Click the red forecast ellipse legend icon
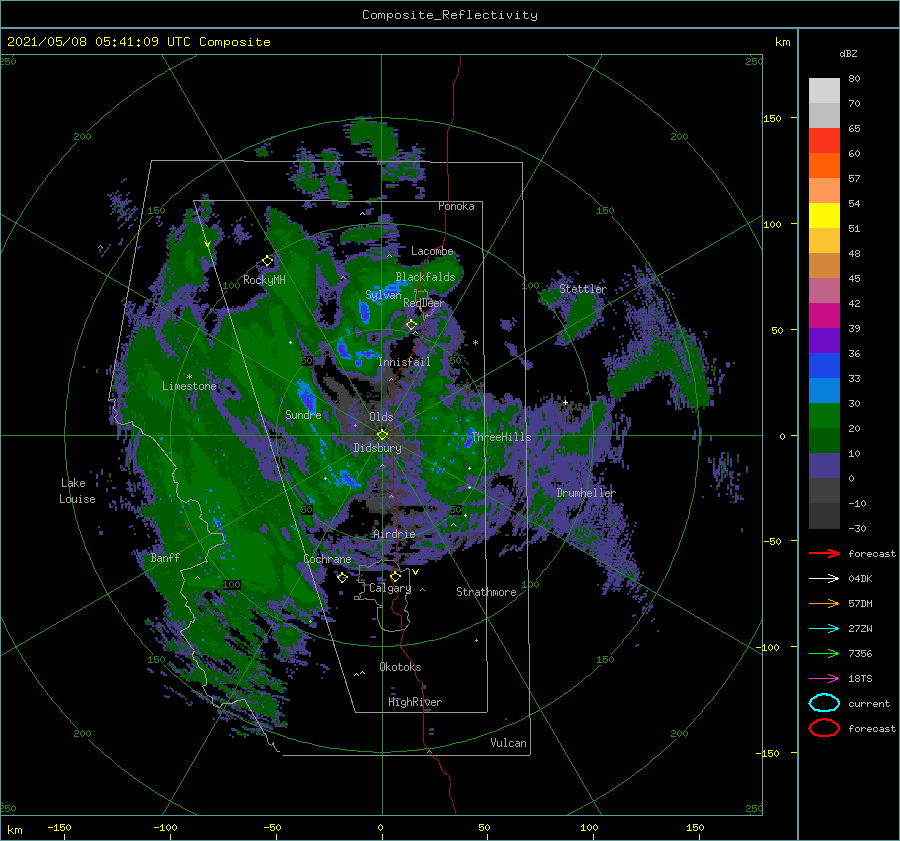The height and width of the screenshot is (841, 900). 824,728
